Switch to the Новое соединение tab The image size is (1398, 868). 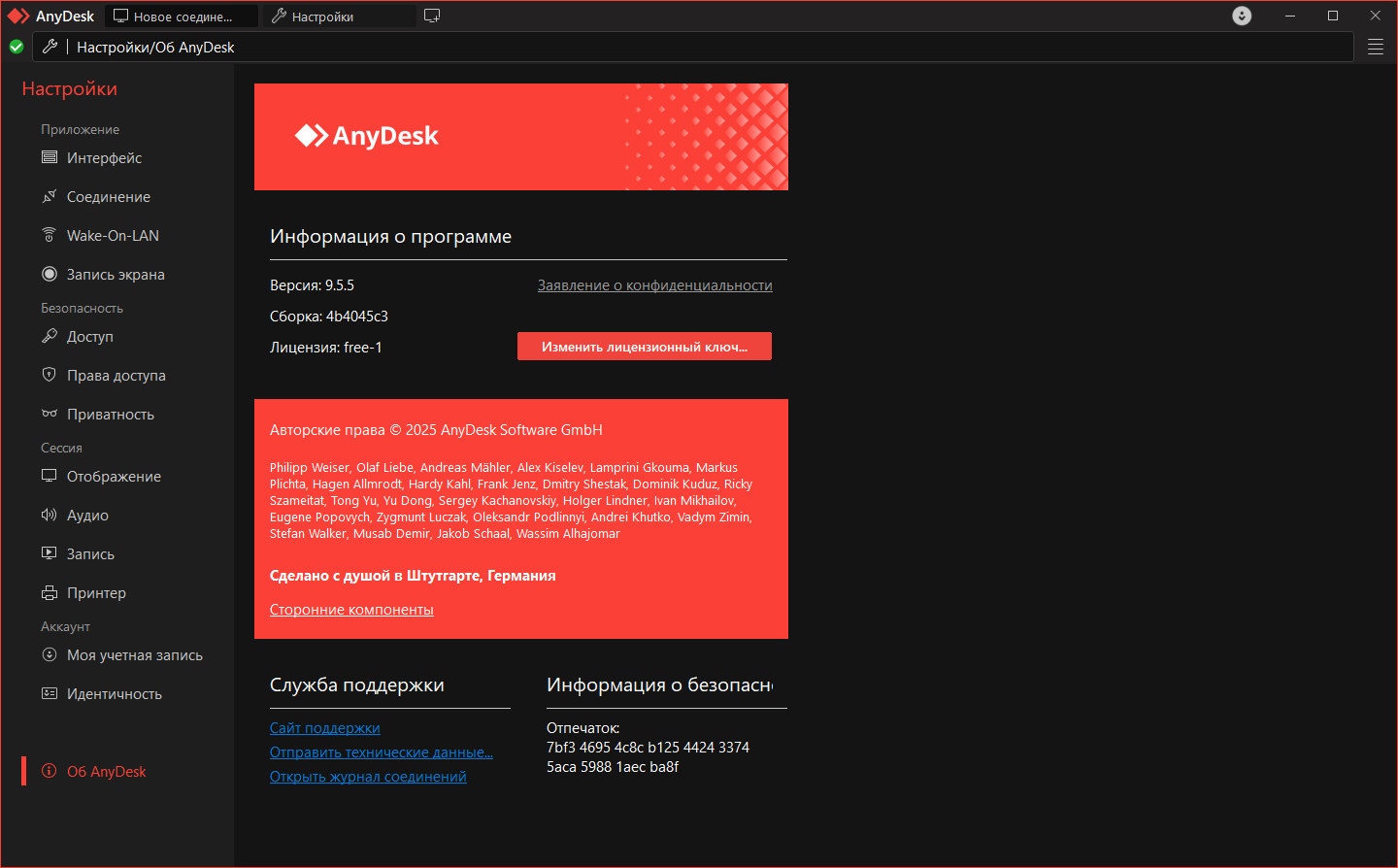[x=182, y=17]
